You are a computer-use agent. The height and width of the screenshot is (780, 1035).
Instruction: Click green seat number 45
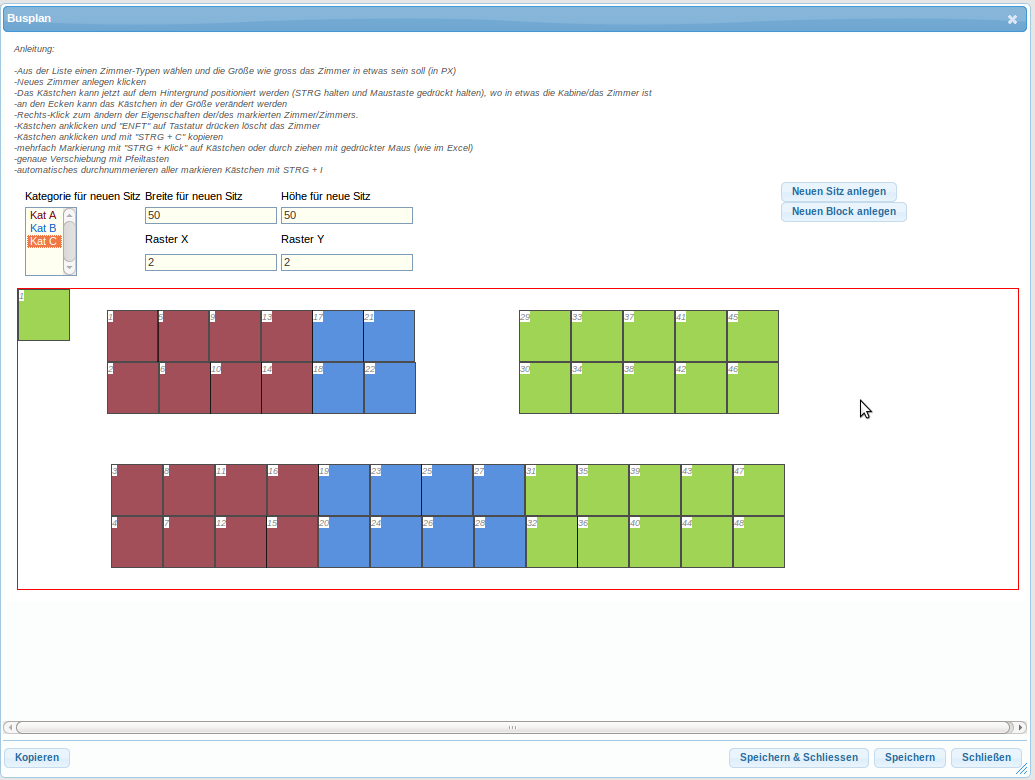click(753, 336)
